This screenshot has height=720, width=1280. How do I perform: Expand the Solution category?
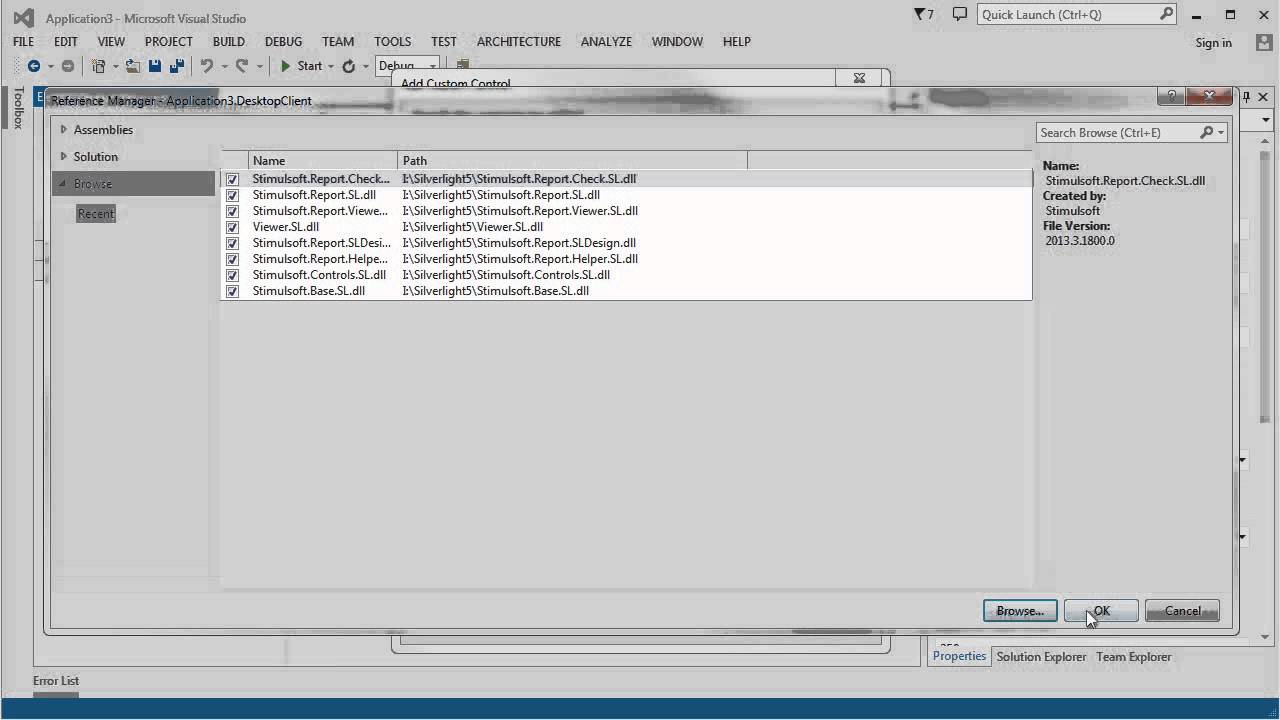point(63,156)
